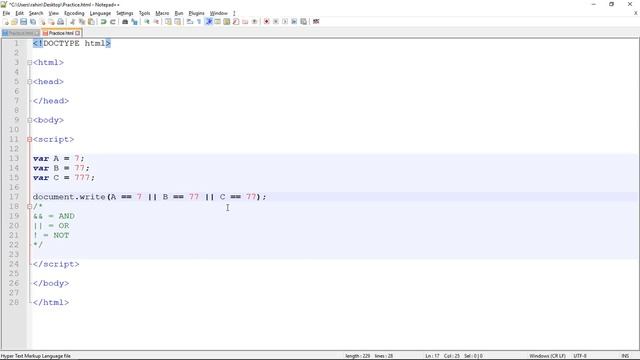
Task: Click the Undo toolbar icon
Action: click(x=103, y=22)
